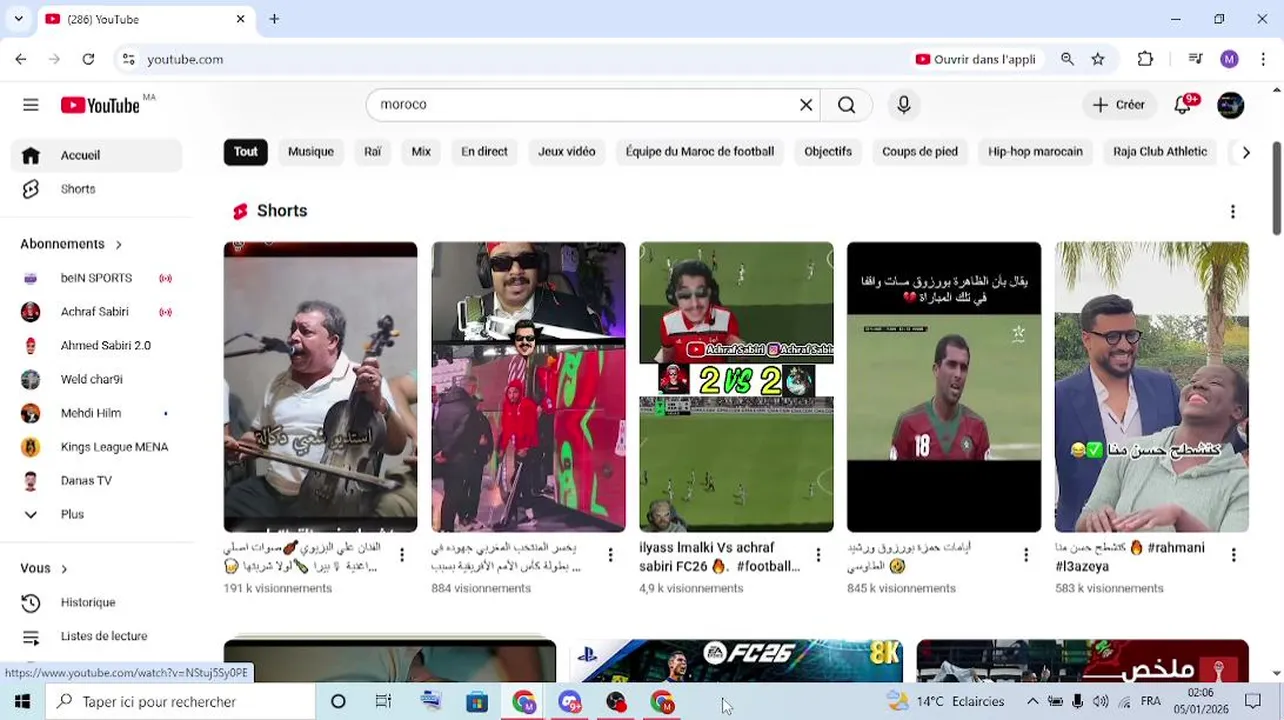Screen dimensions: 1284x720
Task: Open options for the 884 visionnements short
Action: (610, 555)
